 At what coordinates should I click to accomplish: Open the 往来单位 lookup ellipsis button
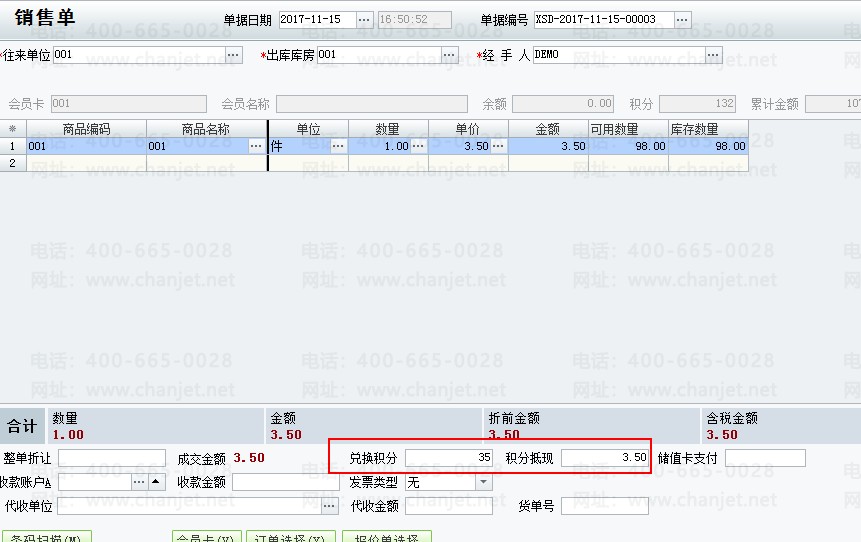[x=234, y=55]
